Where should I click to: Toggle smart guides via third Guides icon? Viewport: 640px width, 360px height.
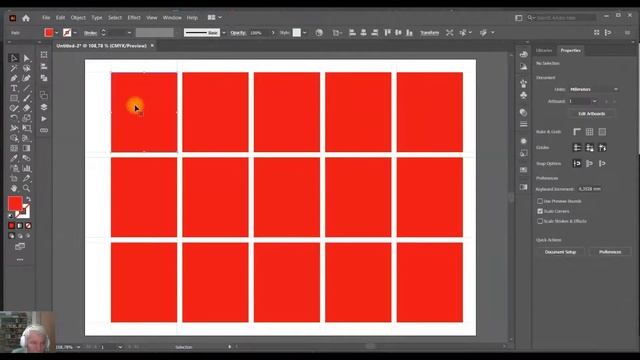pyautogui.click(x=602, y=148)
